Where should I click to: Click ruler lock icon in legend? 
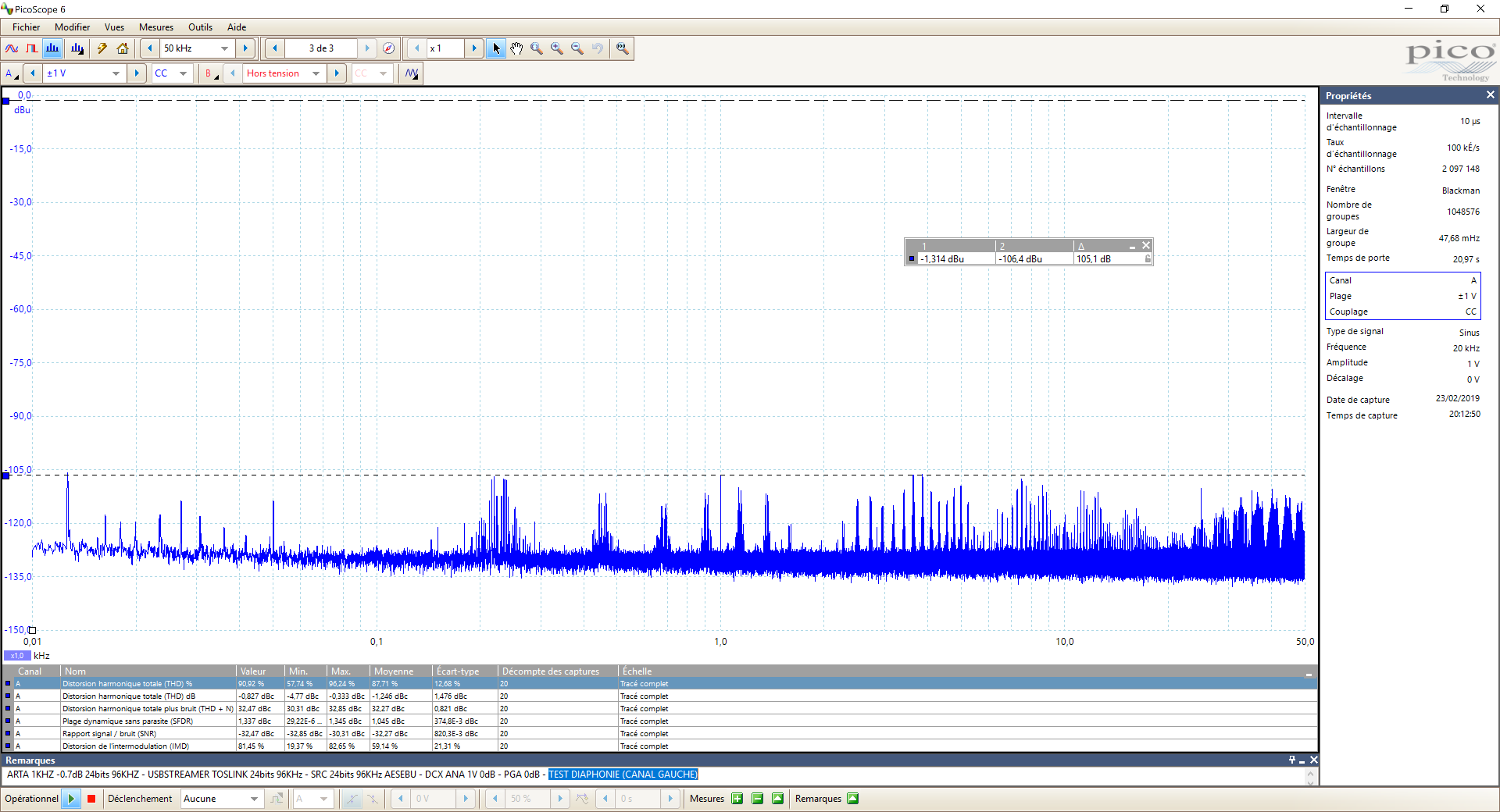(1148, 259)
